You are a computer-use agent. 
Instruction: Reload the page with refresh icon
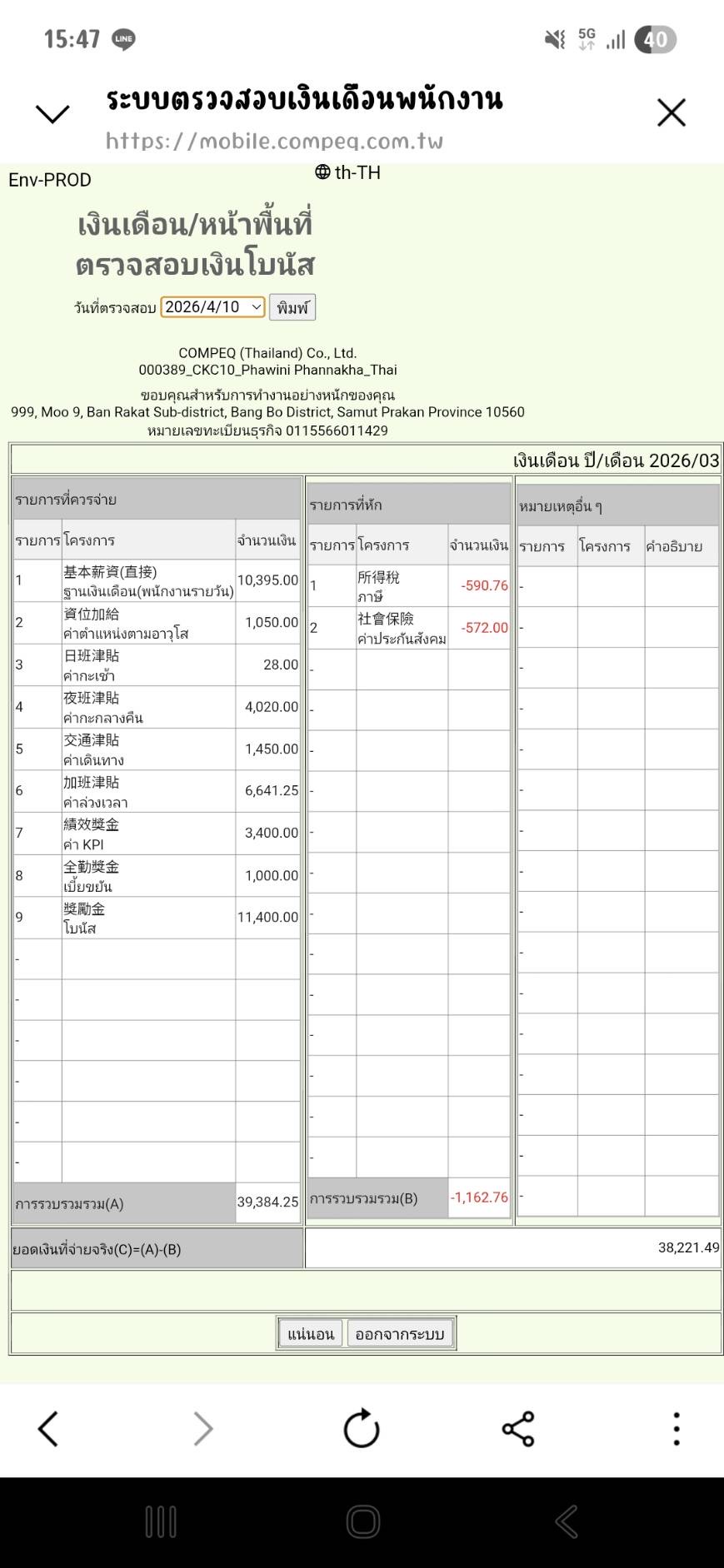coord(362,1429)
